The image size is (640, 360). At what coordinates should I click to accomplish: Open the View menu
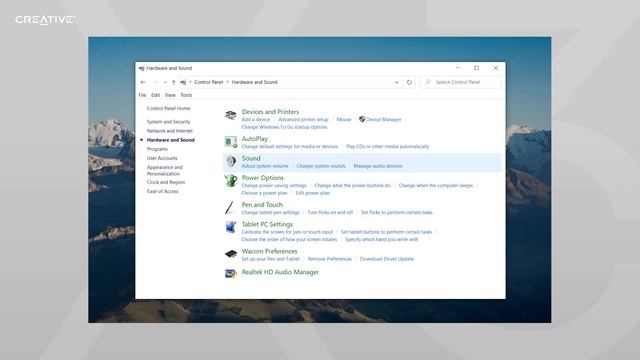point(170,95)
